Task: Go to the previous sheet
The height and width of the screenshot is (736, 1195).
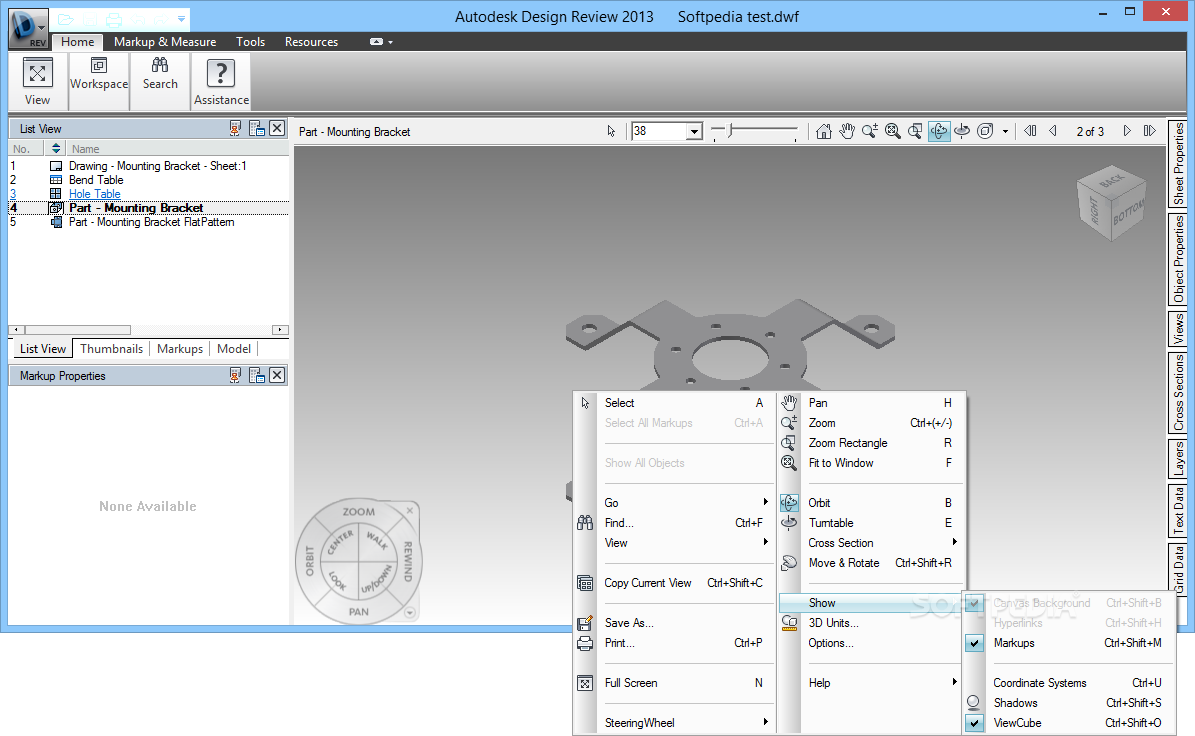Action: pos(1053,131)
